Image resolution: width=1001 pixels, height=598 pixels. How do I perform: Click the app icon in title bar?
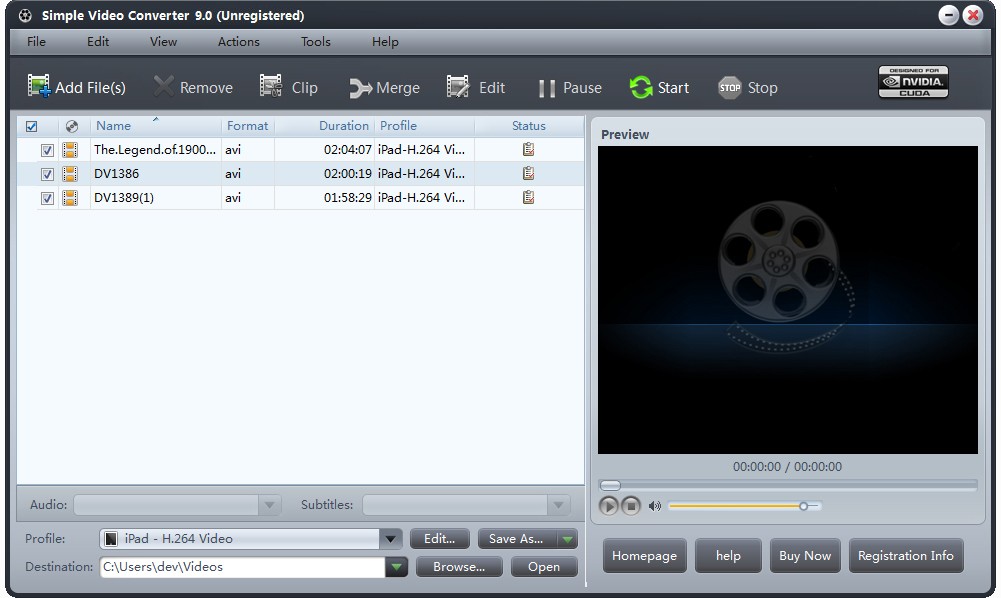point(25,15)
